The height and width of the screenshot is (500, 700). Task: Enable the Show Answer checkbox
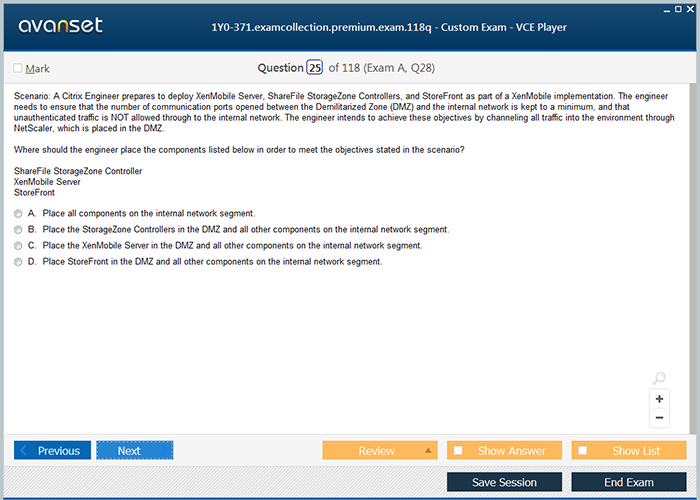click(x=458, y=451)
